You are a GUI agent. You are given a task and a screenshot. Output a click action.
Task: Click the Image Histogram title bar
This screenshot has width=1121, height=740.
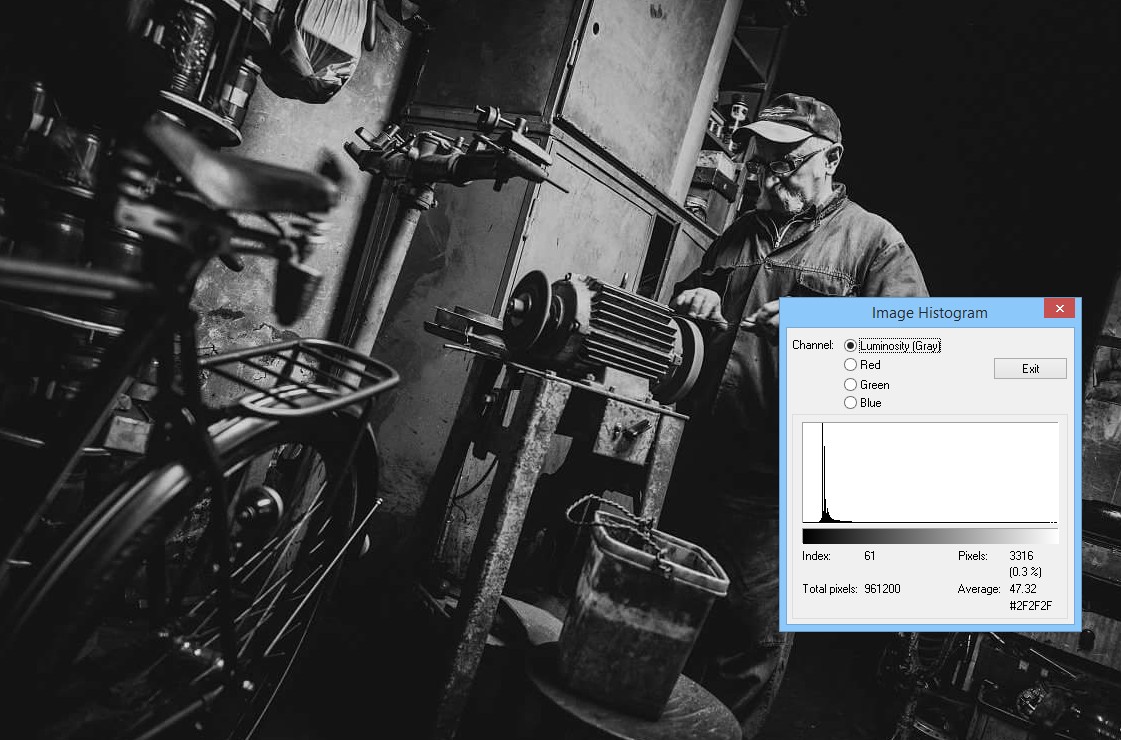tap(928, 313)
